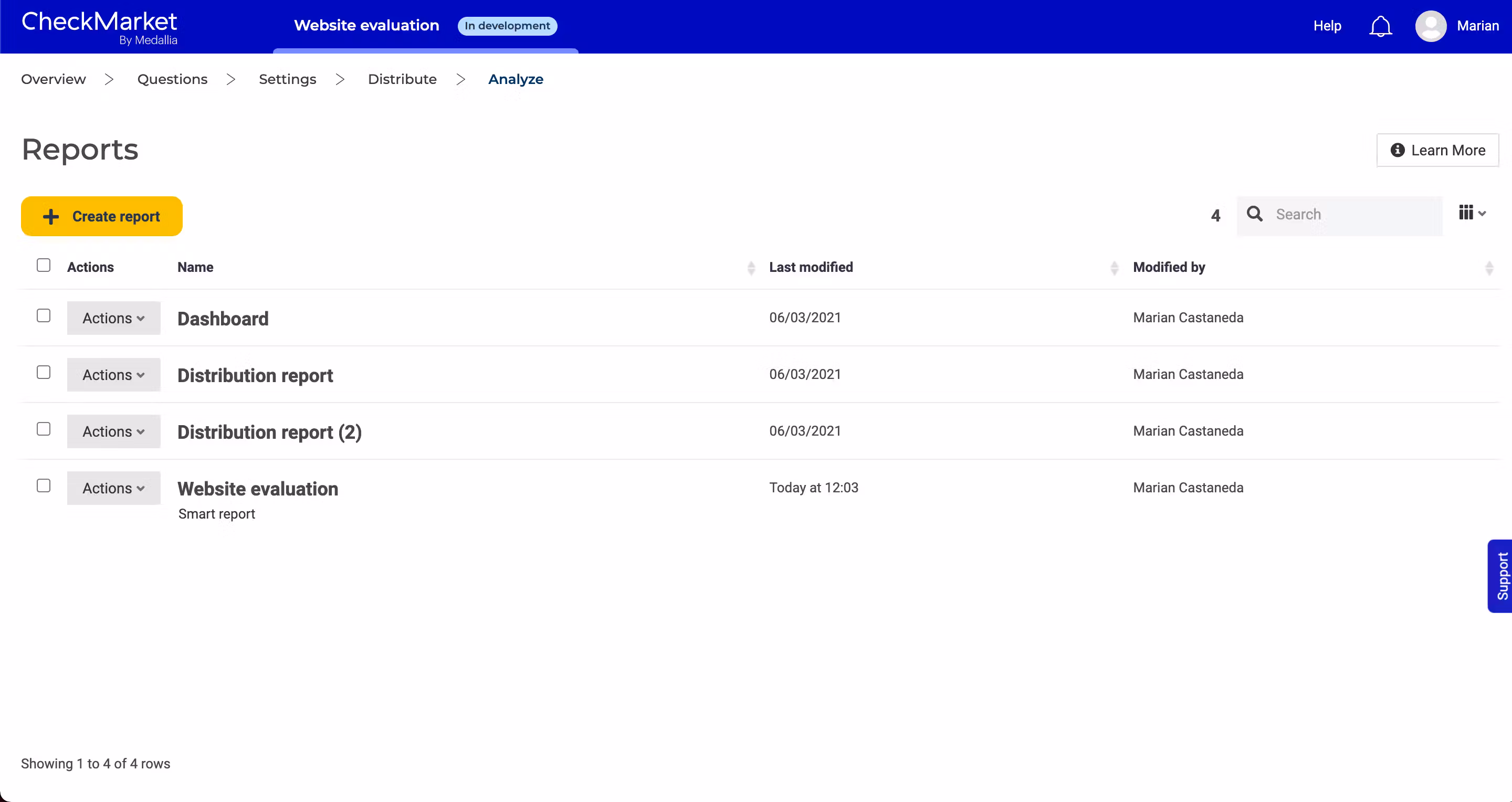Open the column layout picker icon

[x=1472, y=213]
